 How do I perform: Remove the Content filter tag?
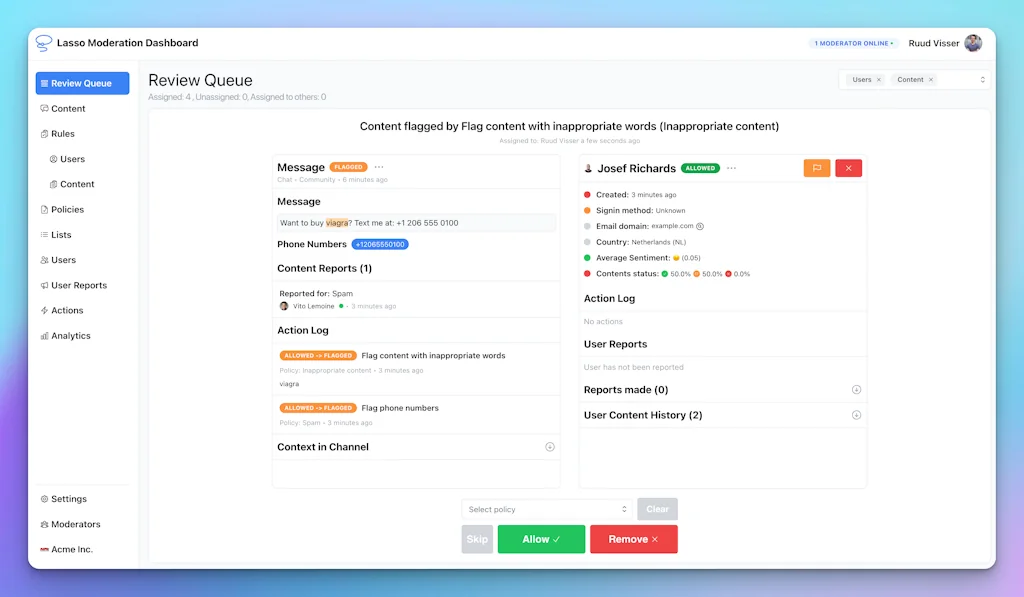click(931, 80)
